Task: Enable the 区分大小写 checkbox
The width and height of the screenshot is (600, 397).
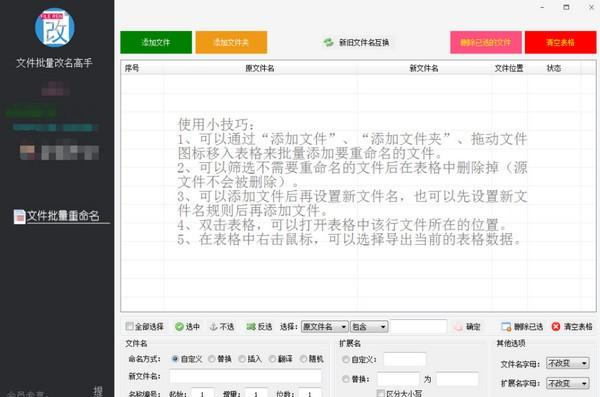Action: coord(380,393)
